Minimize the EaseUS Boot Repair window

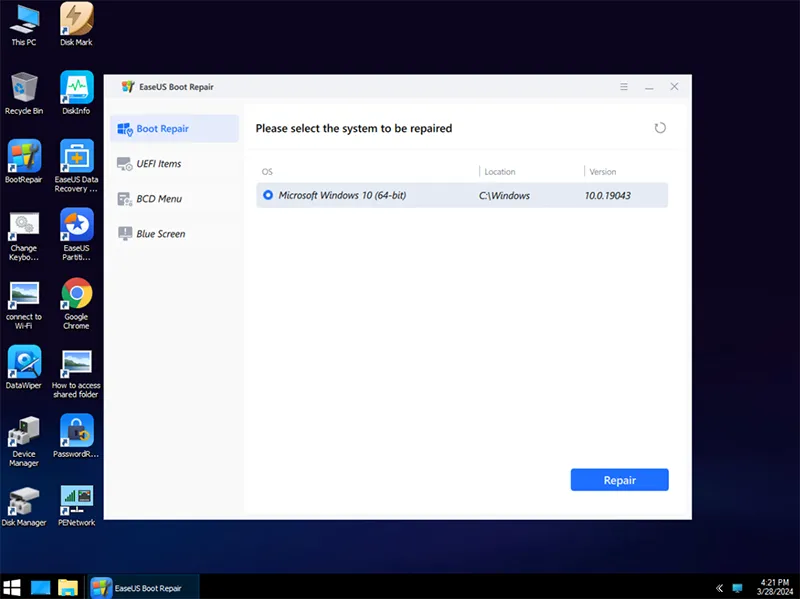pos(649,87)
